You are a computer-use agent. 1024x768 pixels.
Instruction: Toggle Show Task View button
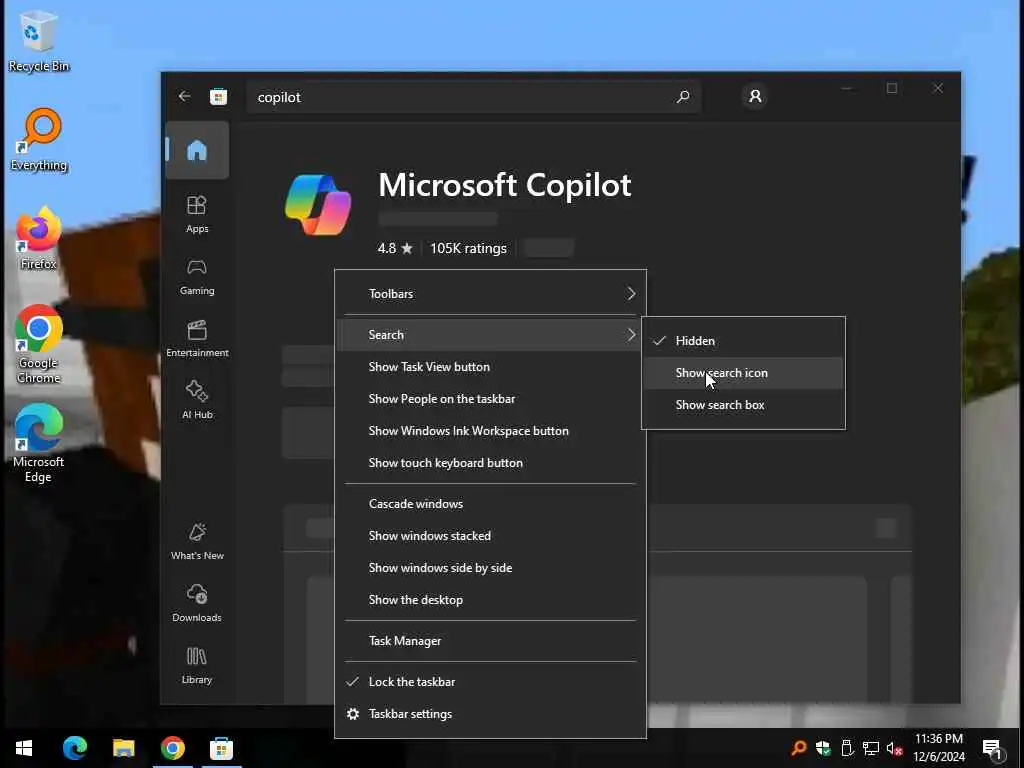click(x=490, y=367)
